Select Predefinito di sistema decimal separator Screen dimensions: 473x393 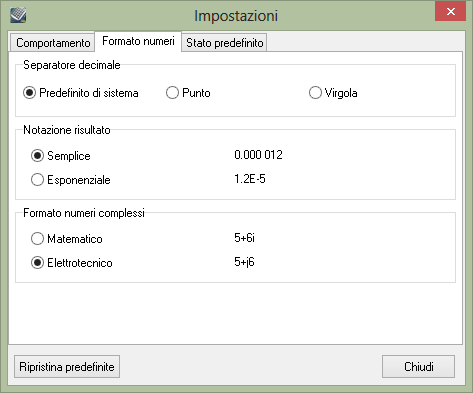[81, 93]
